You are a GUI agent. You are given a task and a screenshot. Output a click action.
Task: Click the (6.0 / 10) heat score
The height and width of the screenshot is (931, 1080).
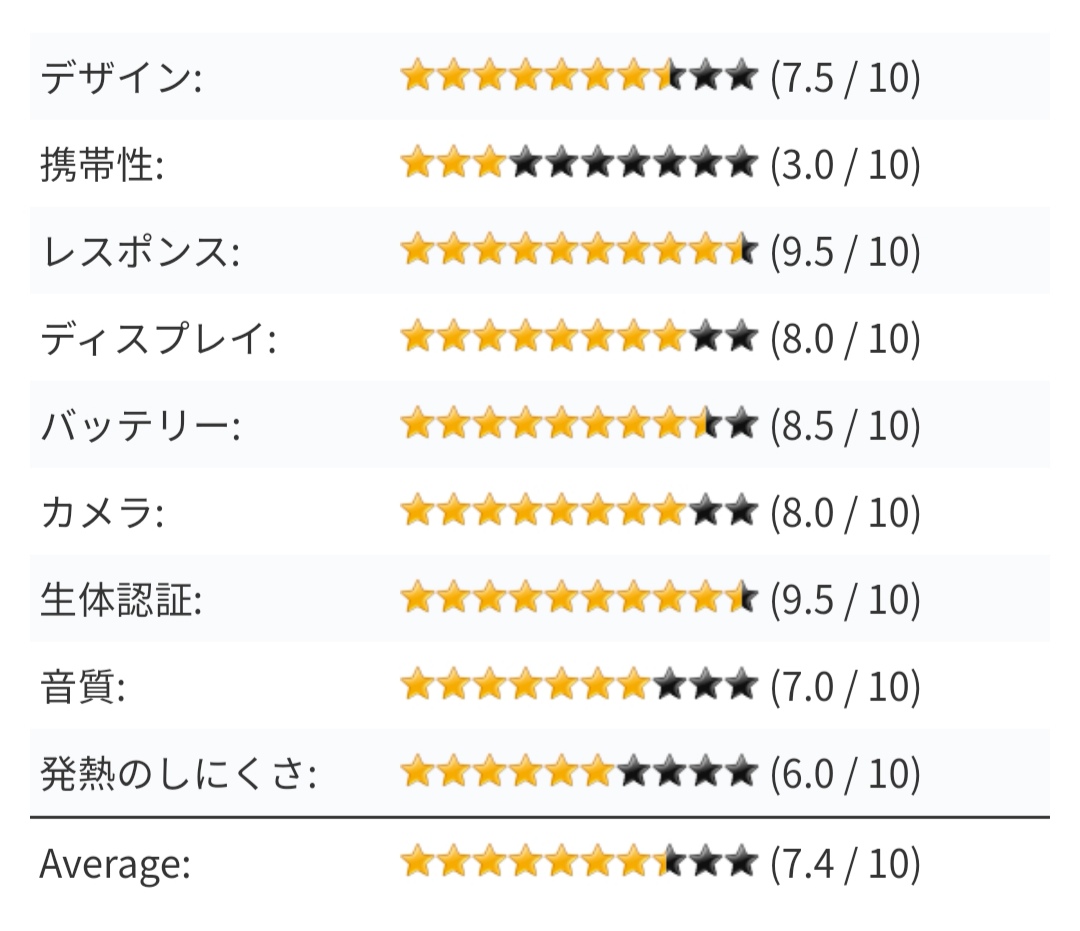tap(845, 775)
